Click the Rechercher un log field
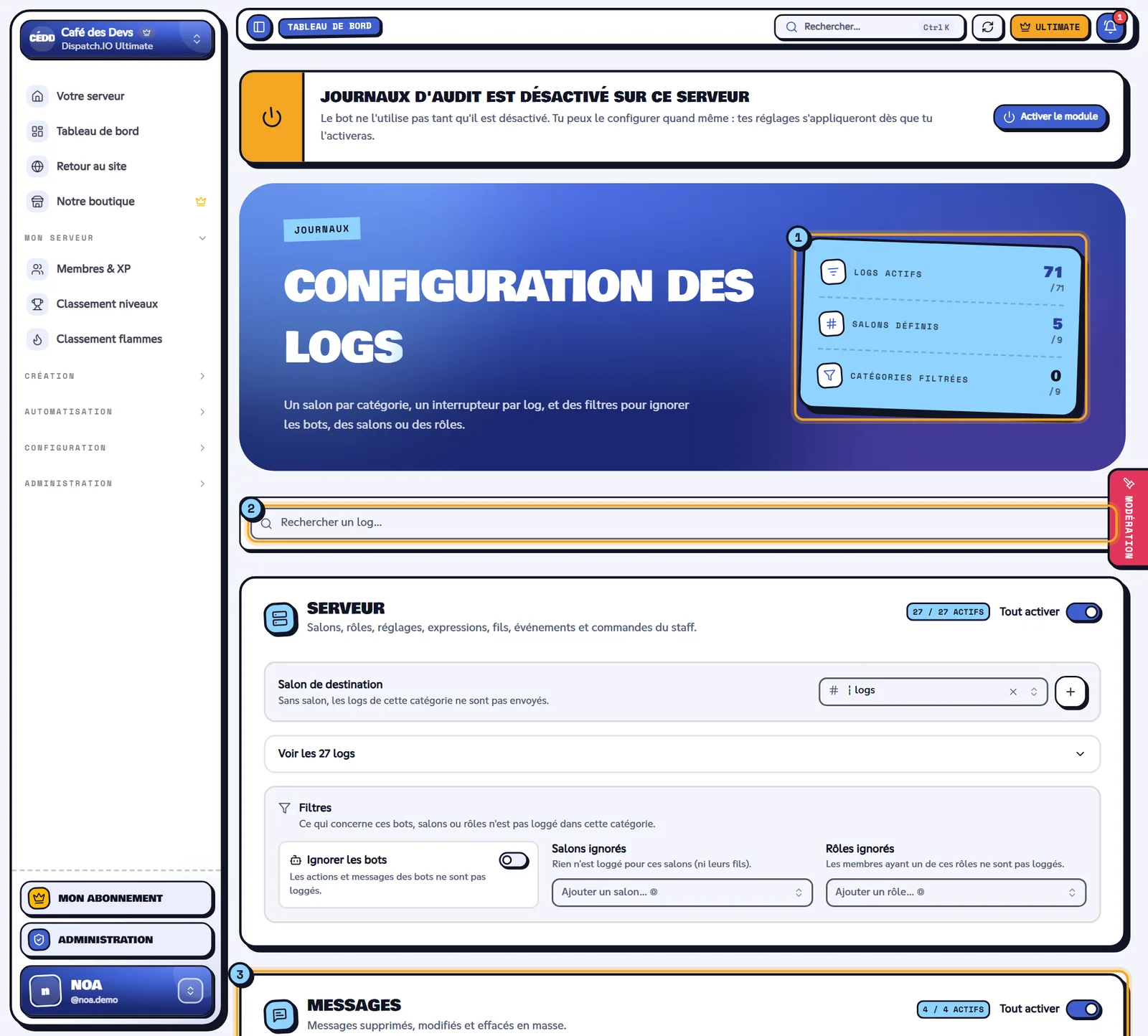This screenshot has height=1036, width=1148. coord(682,523)
